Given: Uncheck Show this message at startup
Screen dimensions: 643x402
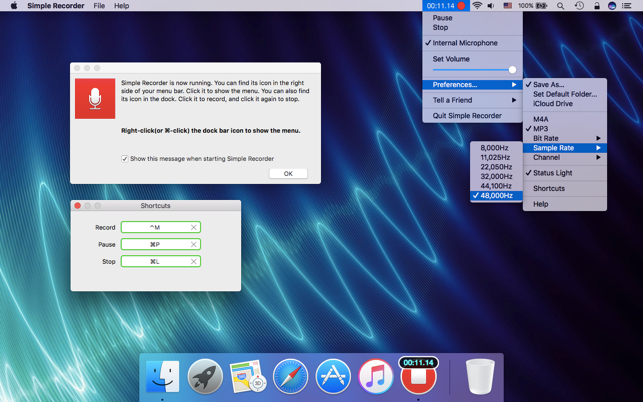Looking at the screenshot, I should tap(125, 159).
